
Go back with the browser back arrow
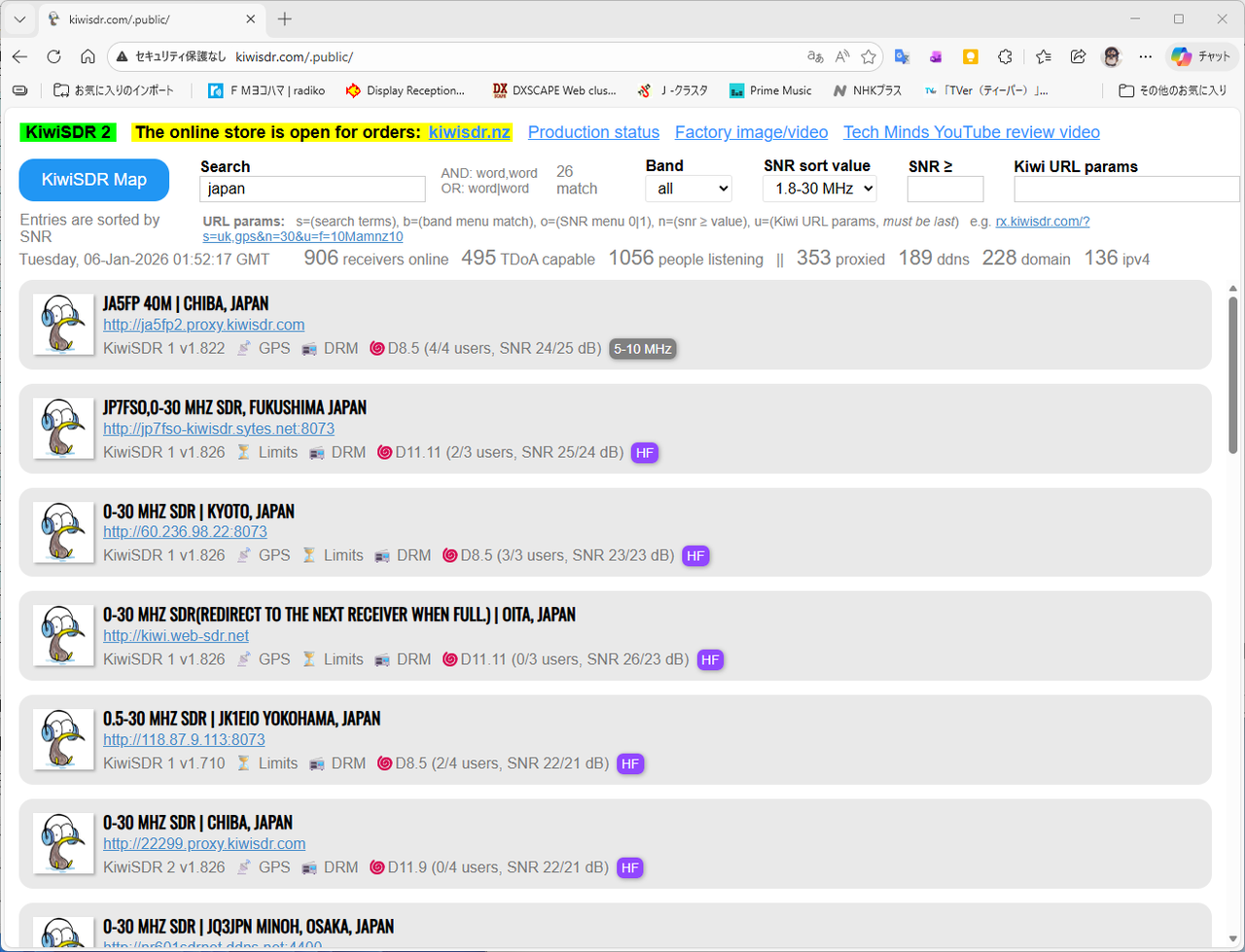coord(19,56)
